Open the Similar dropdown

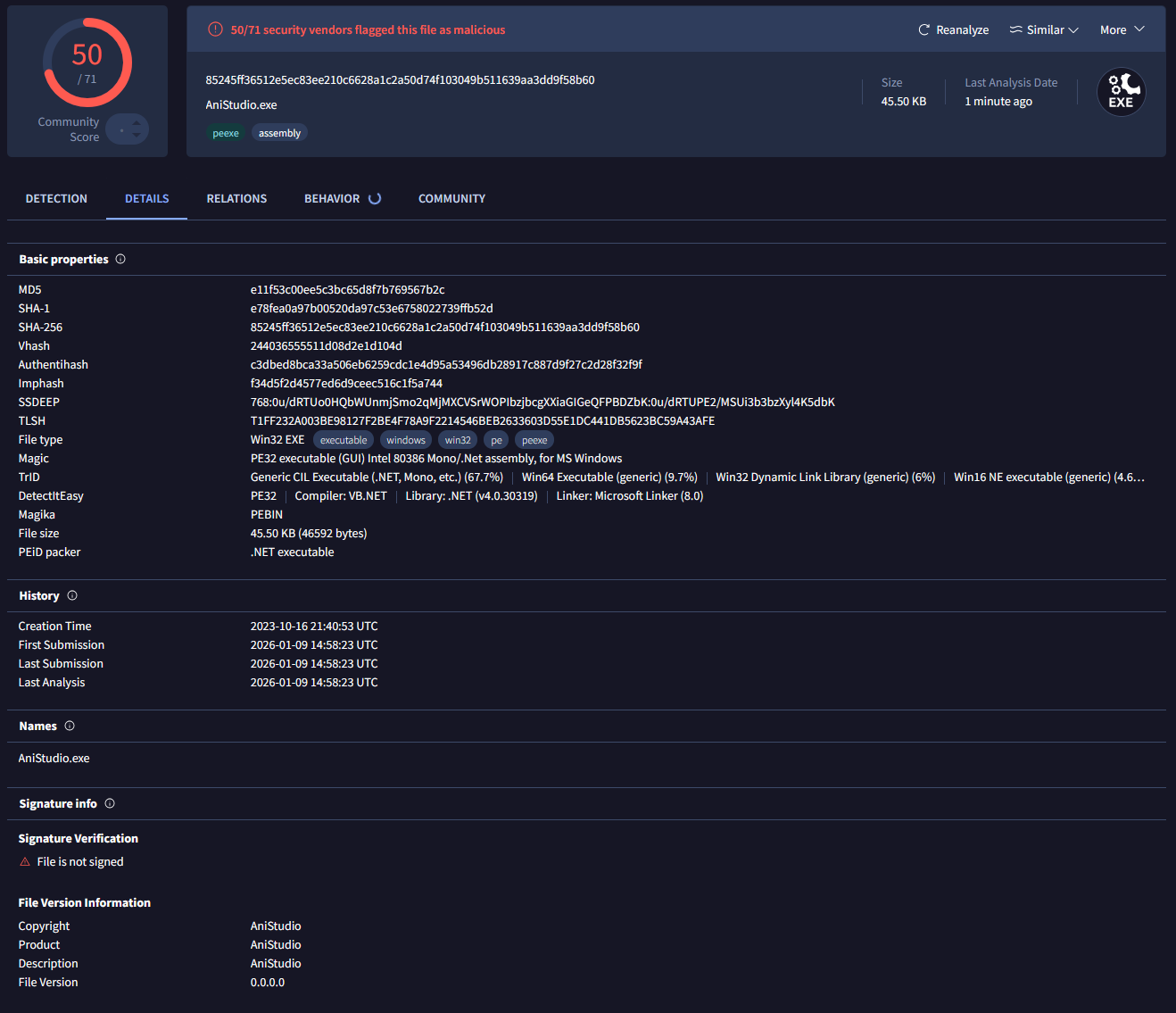tap(1044, 29)
